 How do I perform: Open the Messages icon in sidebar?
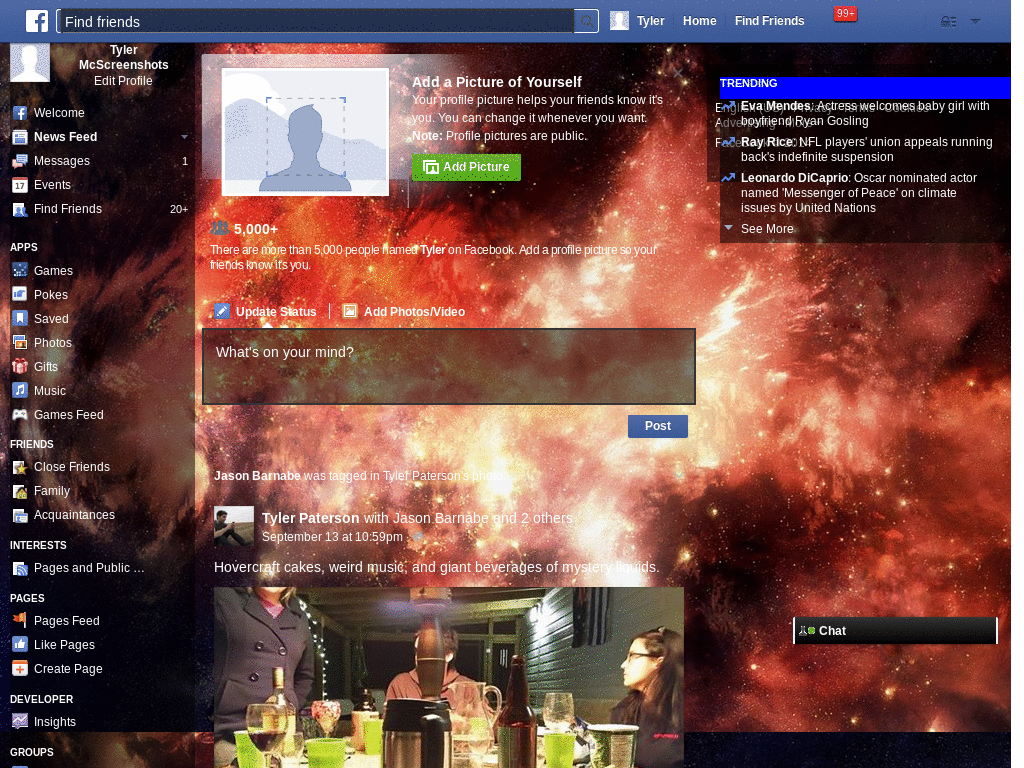[x=20, y=161]
